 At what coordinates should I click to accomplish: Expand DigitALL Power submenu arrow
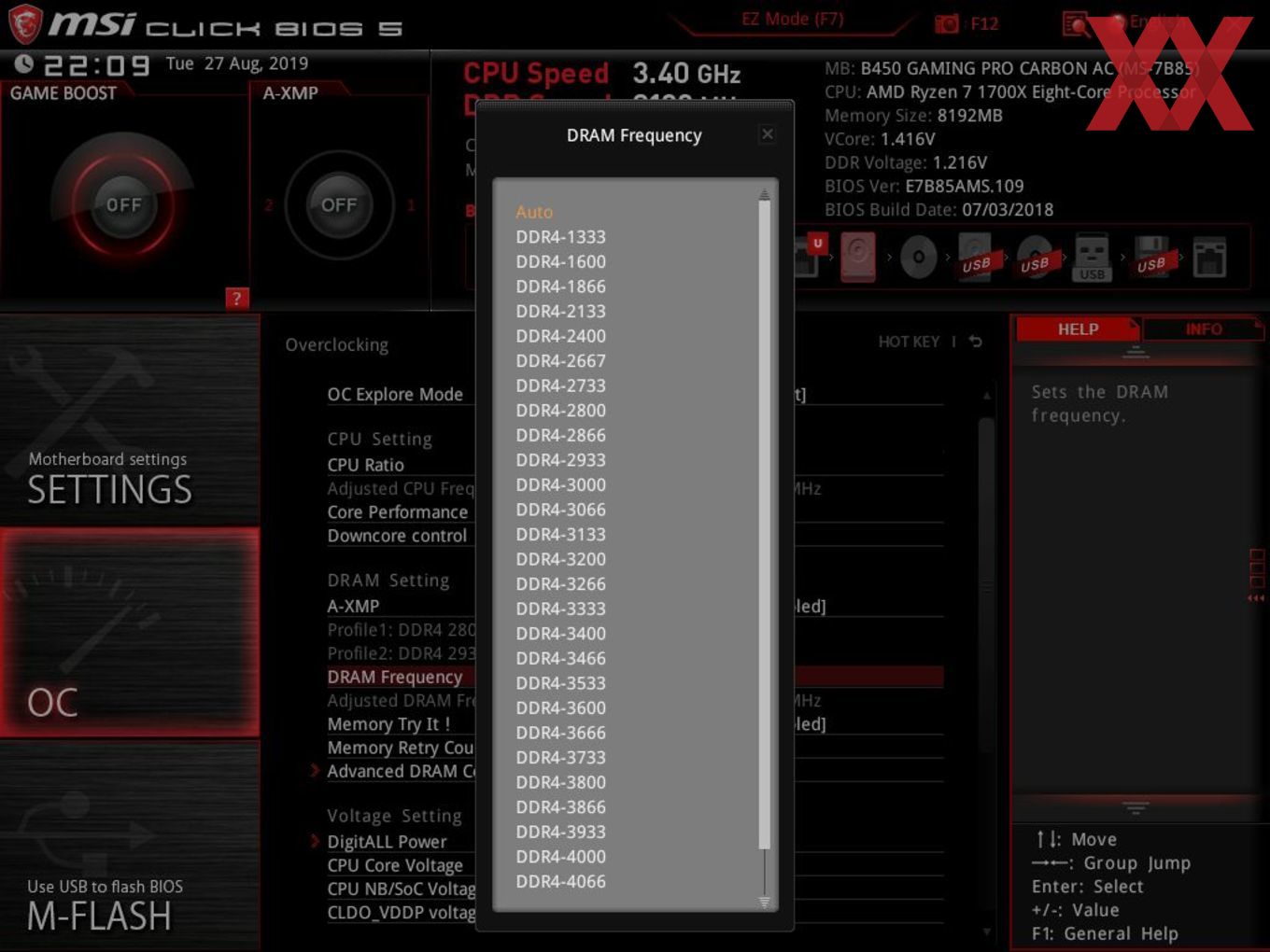315,841
